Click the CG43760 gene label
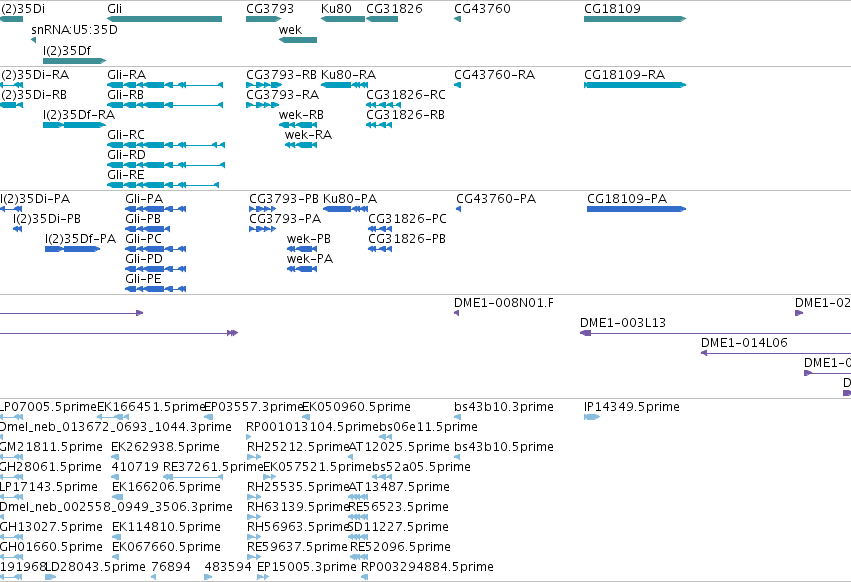 point(482,9)
